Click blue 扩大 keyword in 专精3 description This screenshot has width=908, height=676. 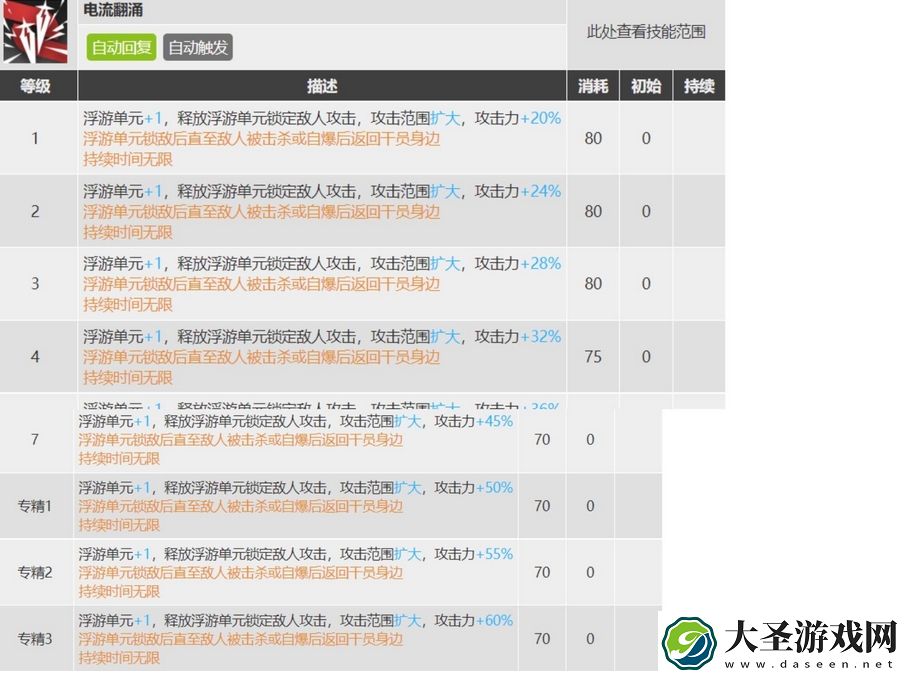[x=408, y=620]
